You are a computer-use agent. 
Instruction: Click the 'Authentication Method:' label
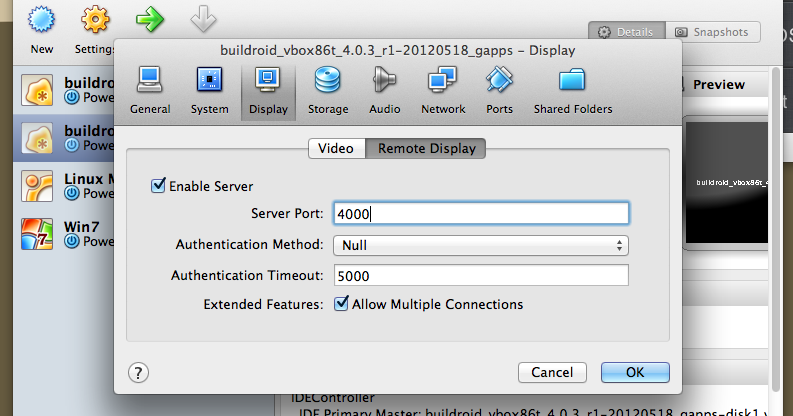[x=249, y=245]
